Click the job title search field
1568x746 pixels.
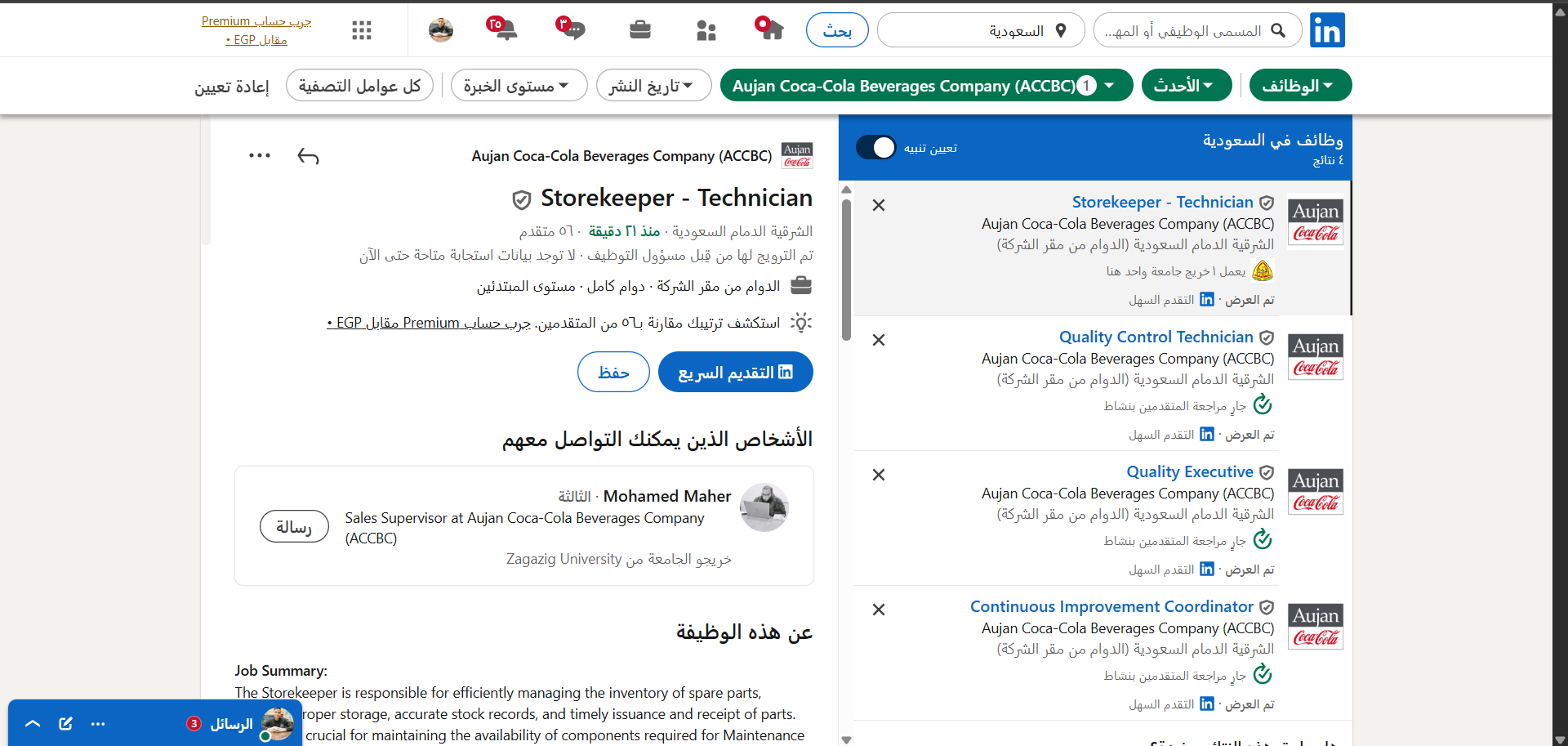[x=1198, y=30]
